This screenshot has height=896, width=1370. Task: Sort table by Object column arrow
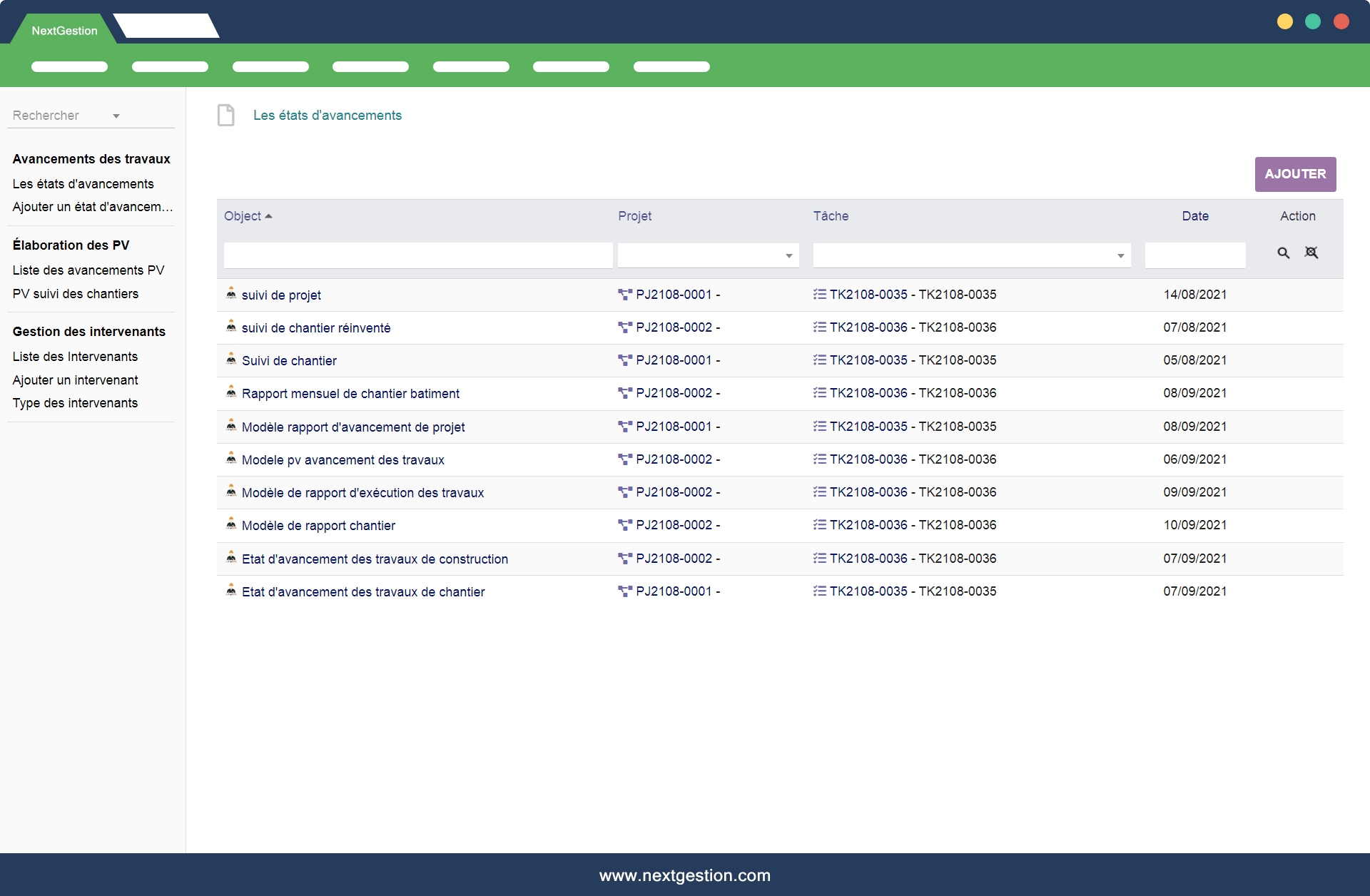pos(269,216)
